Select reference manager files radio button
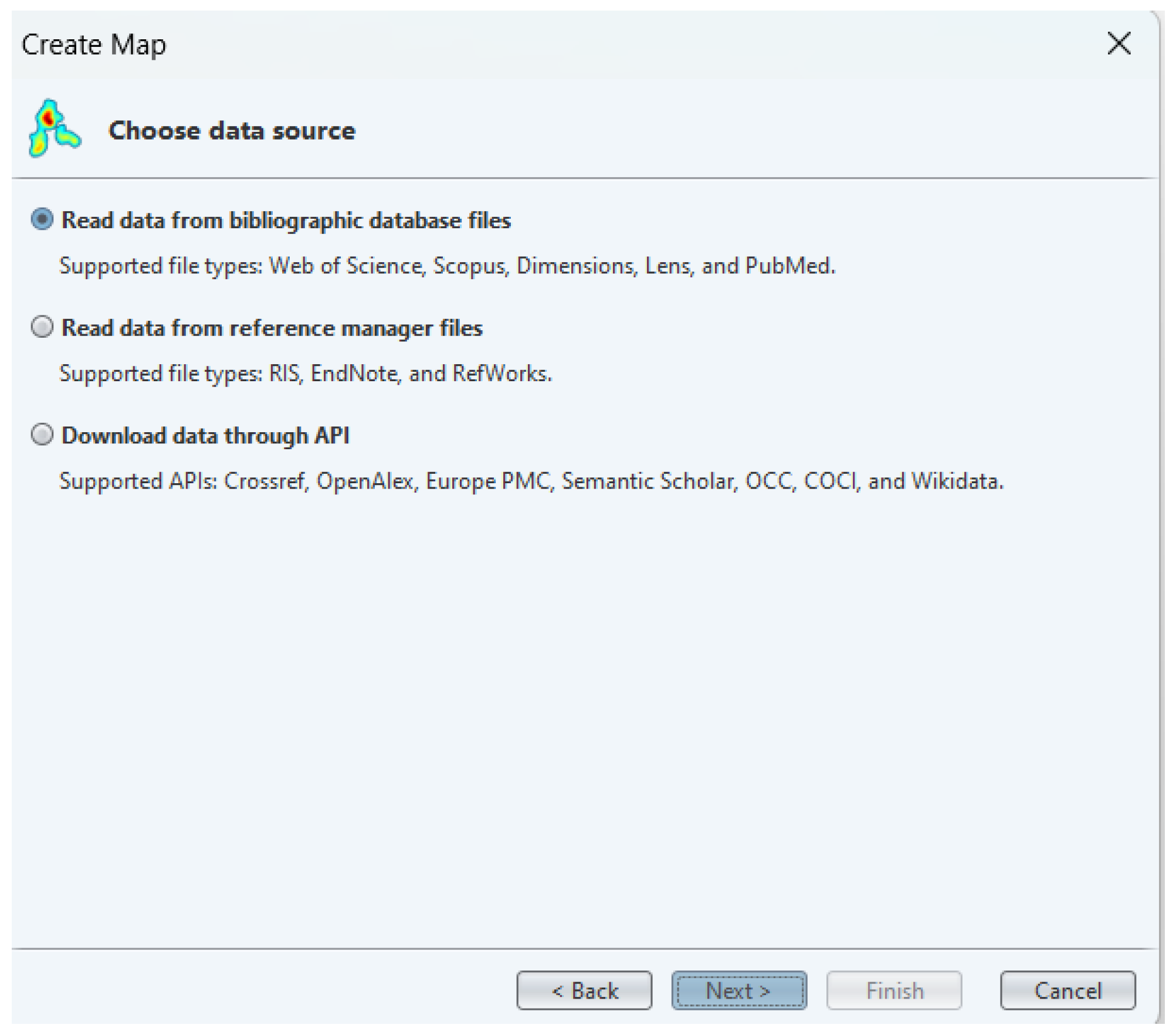This screenshot has width=1176, height=1035. [x=42, y=327]
